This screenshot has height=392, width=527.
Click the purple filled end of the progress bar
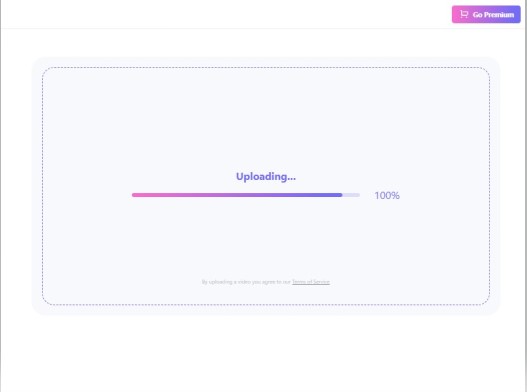click(x=336, y=195)
